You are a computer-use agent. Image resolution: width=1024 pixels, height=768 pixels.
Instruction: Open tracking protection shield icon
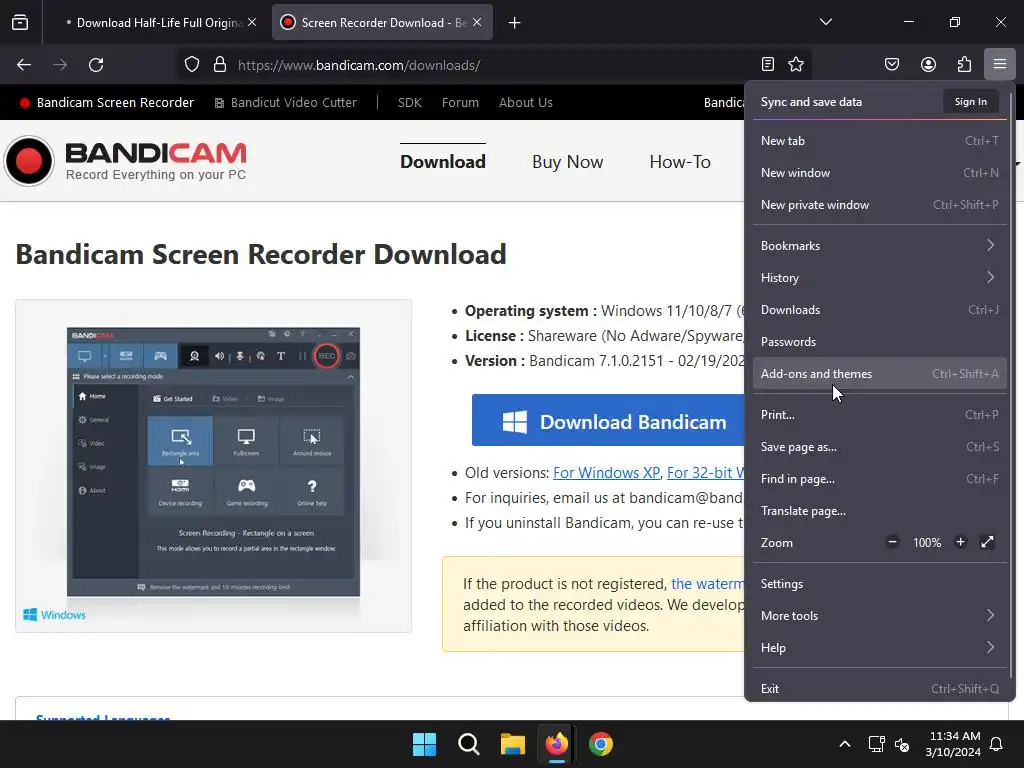tap(191, 65)
